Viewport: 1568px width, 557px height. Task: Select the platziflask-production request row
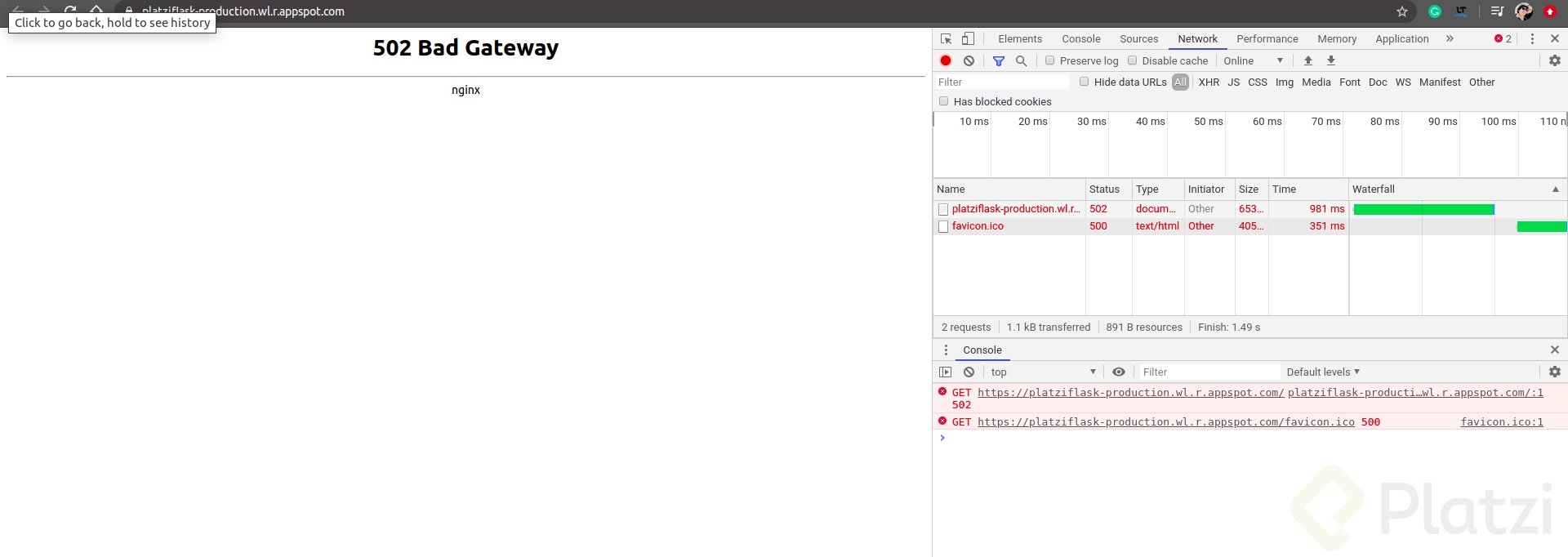[x=1249, y=209]
